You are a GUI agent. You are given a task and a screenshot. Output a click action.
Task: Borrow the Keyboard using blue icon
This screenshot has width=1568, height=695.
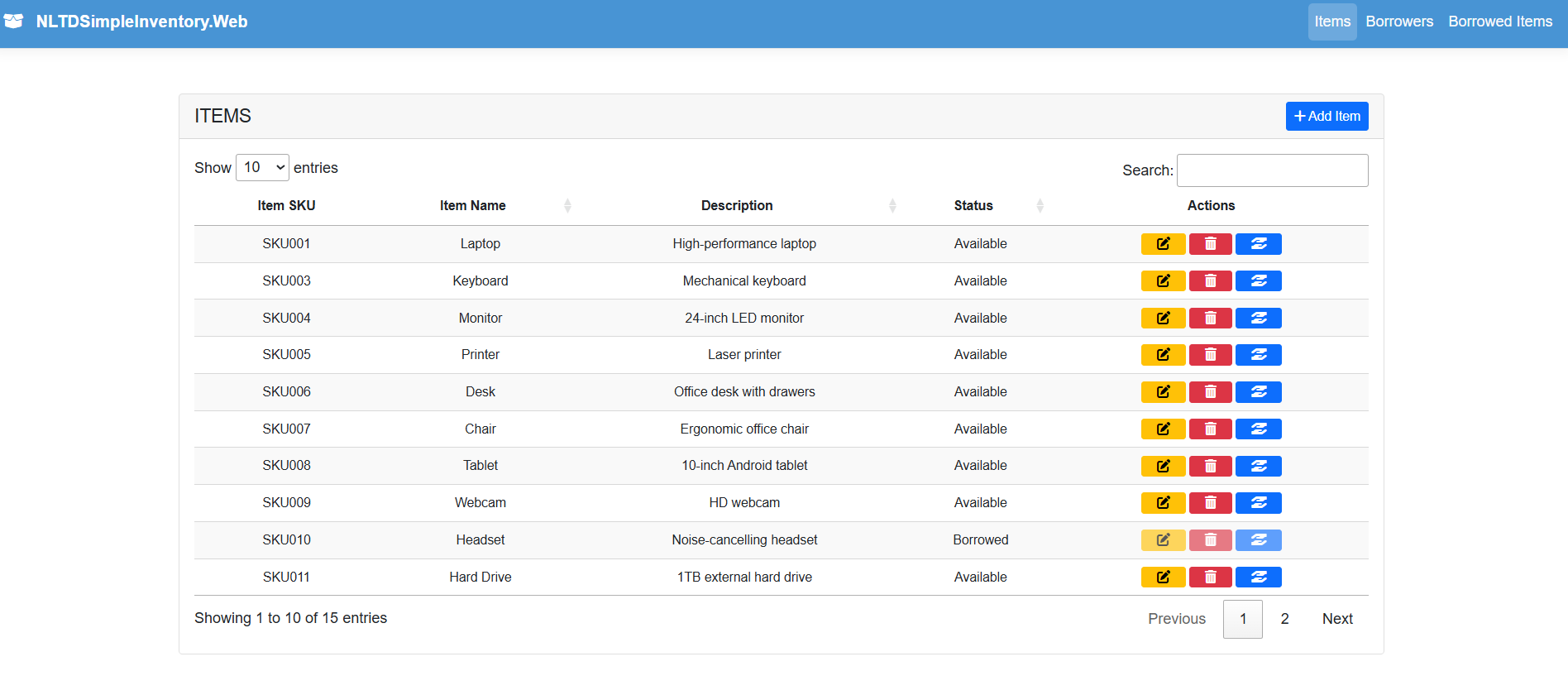(x=1258, y=281)
